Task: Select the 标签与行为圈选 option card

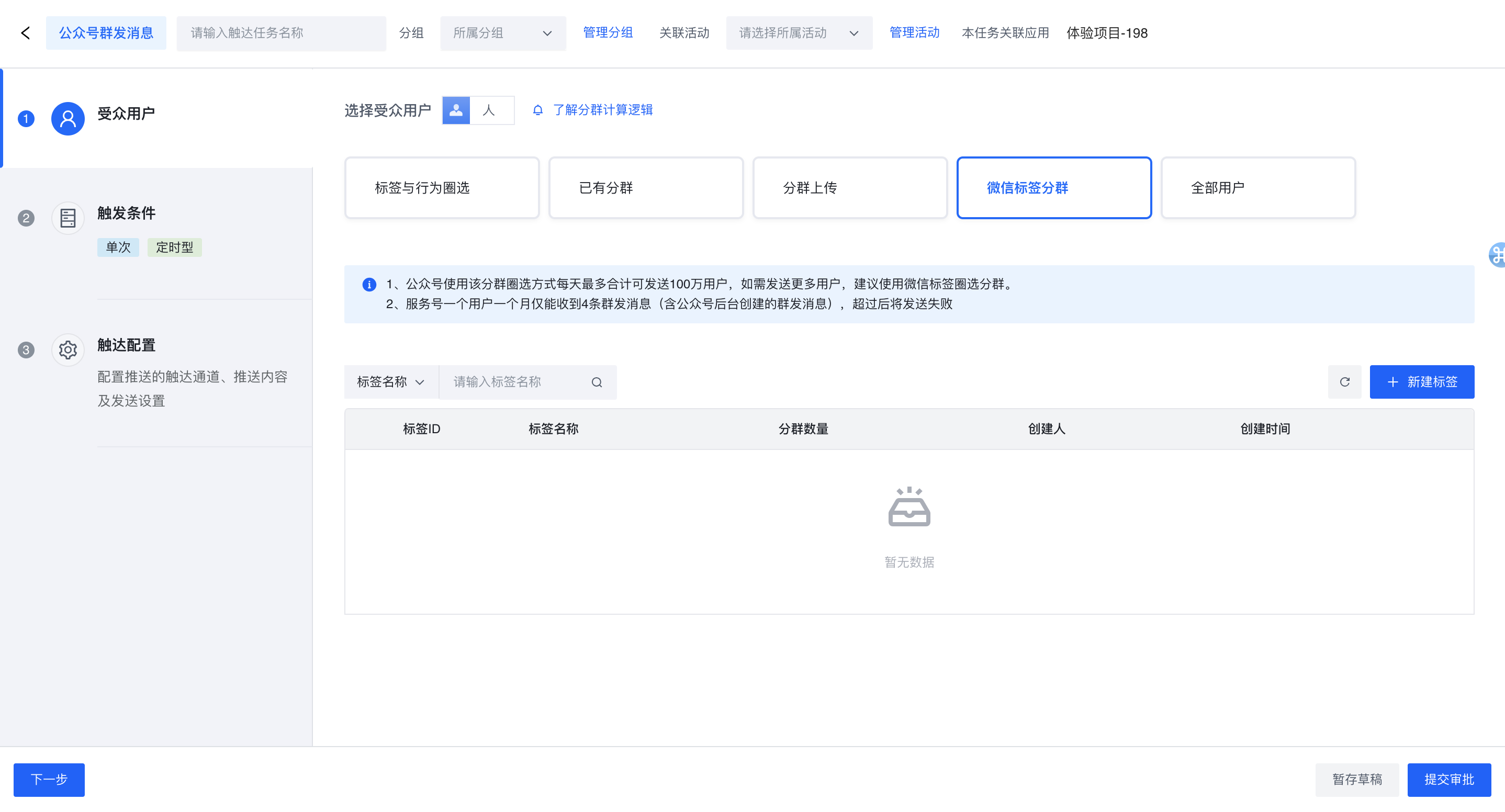Action: pyautogui.click(x=442, y=187)
